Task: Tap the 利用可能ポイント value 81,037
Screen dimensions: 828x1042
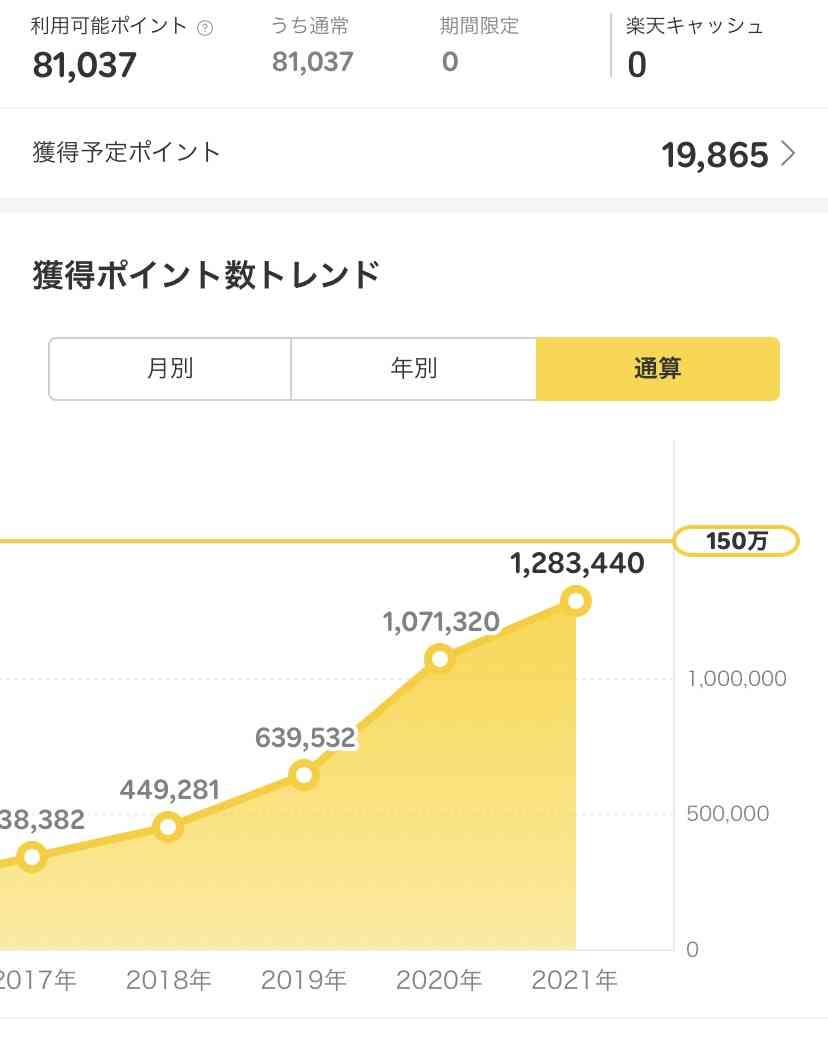Action: (84, 65)
